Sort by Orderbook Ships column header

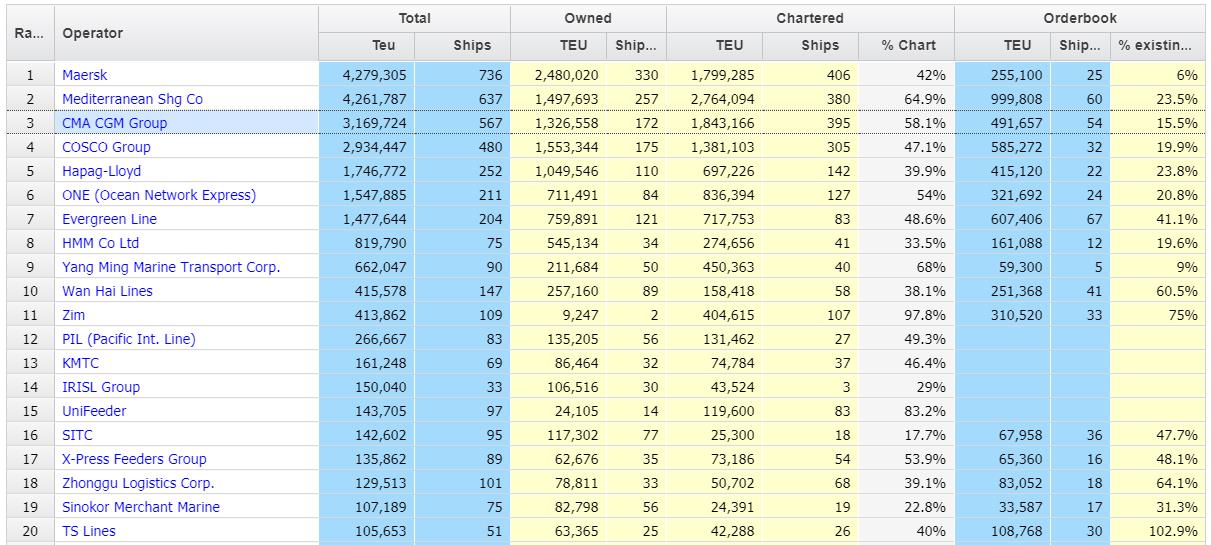1080,46
